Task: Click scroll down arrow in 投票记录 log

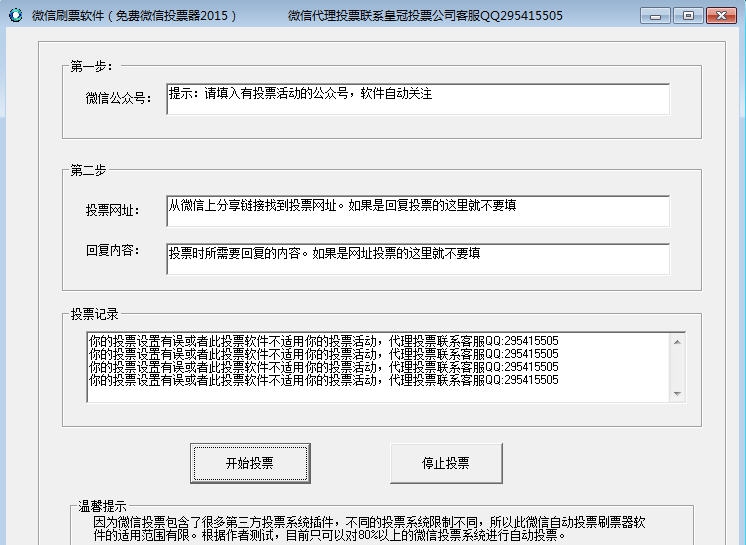Action: (677, 394)
